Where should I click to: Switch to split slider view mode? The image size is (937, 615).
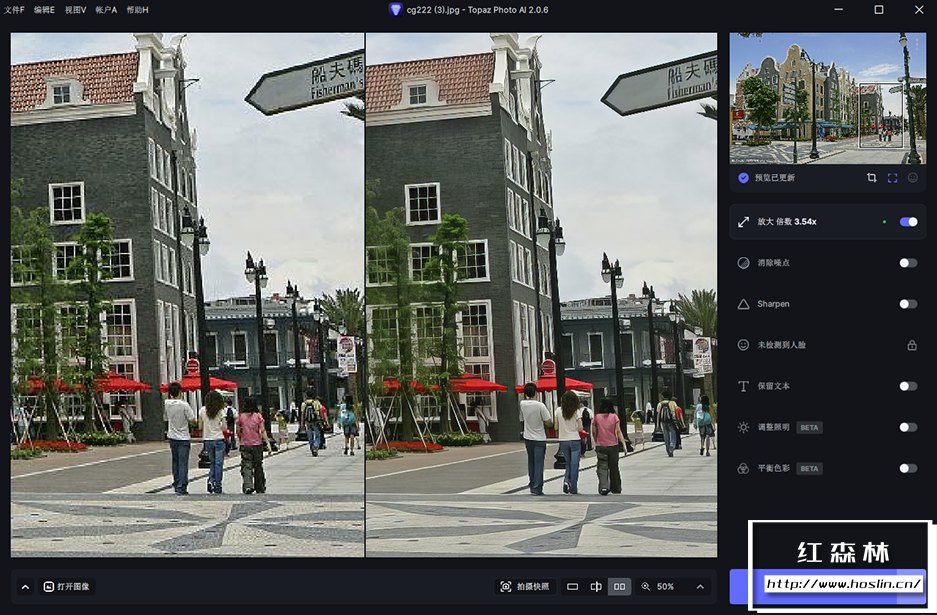coord(596,587)
